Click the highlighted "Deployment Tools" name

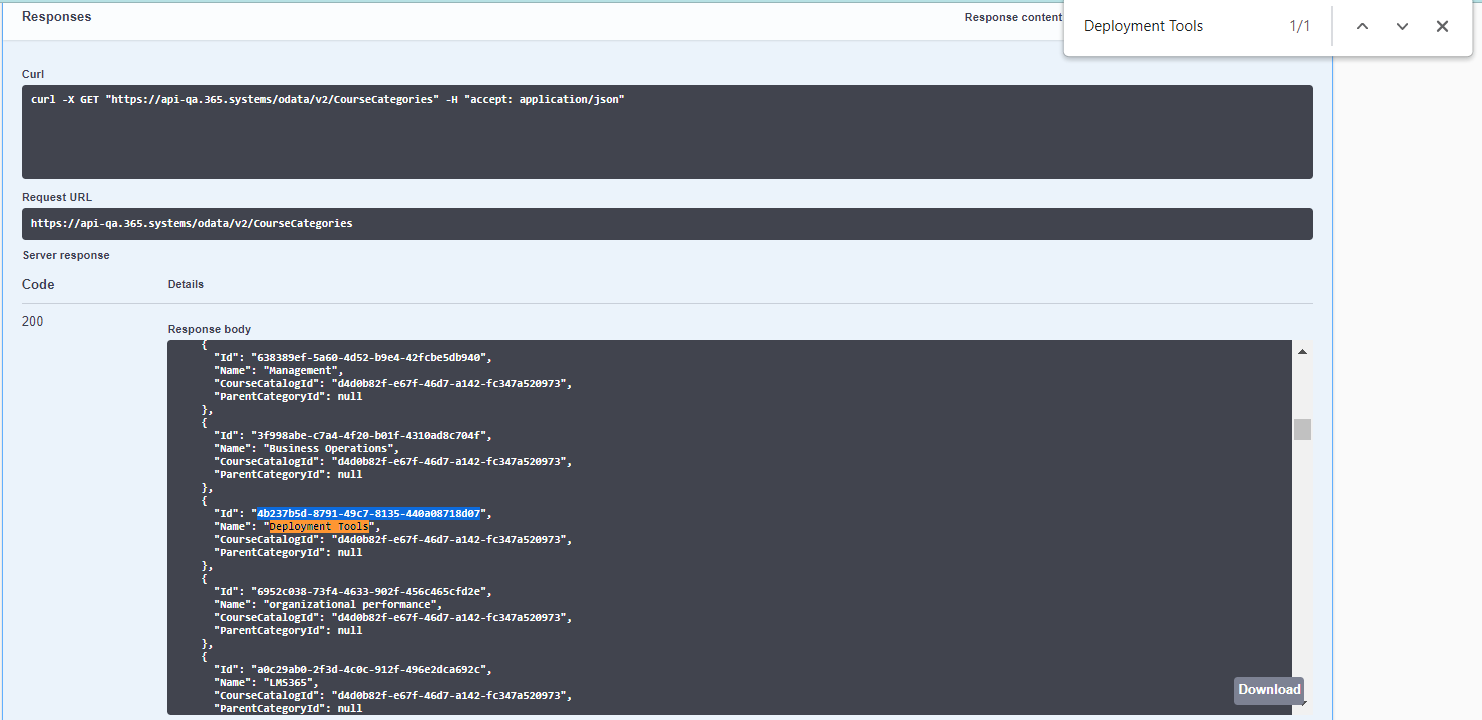[319, 527]
